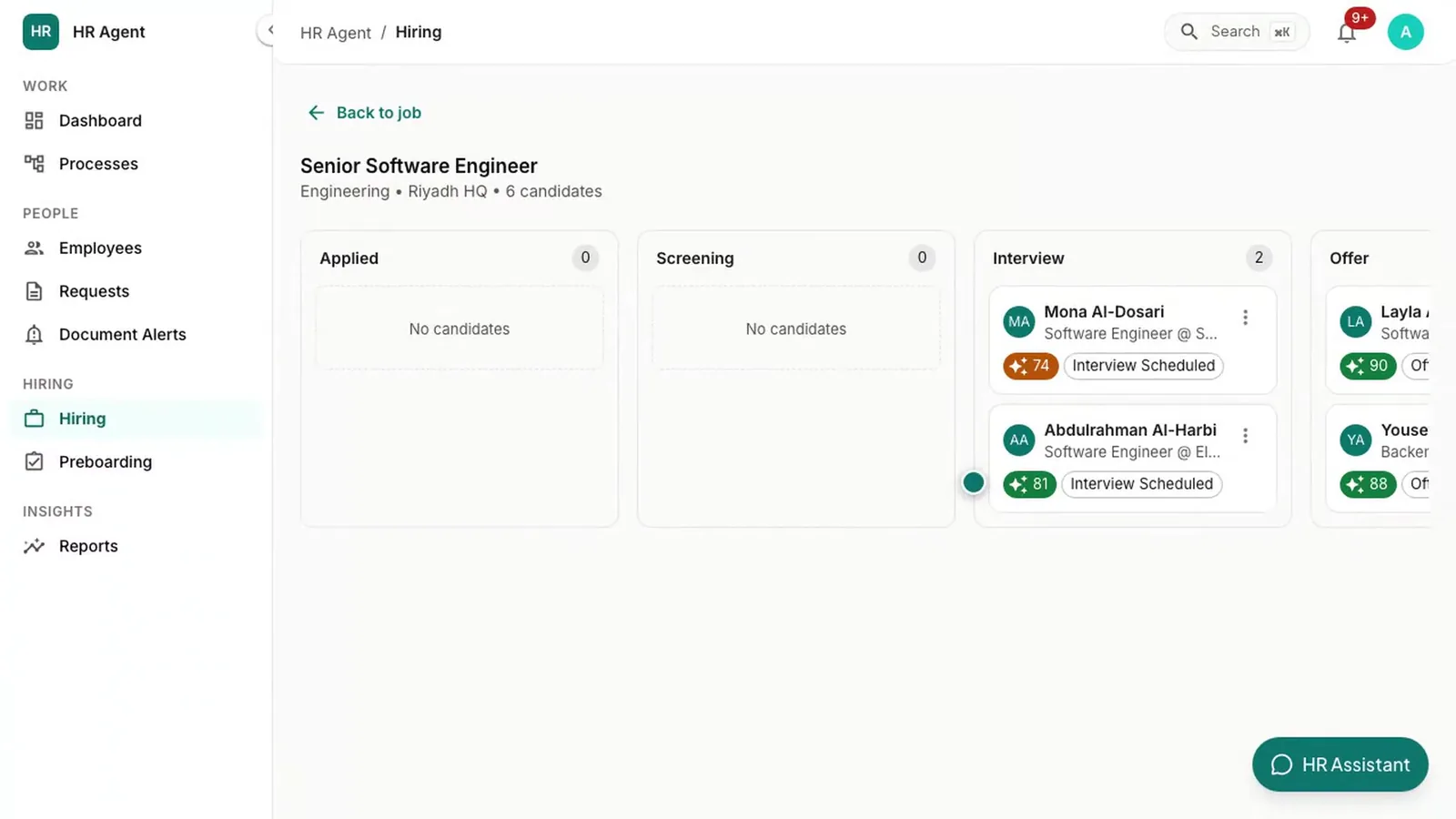The height and width of the screenshot is (819, 1456).
Task: Open the notifications bell
Action: pyautogui.click(x=1347, y=33)
